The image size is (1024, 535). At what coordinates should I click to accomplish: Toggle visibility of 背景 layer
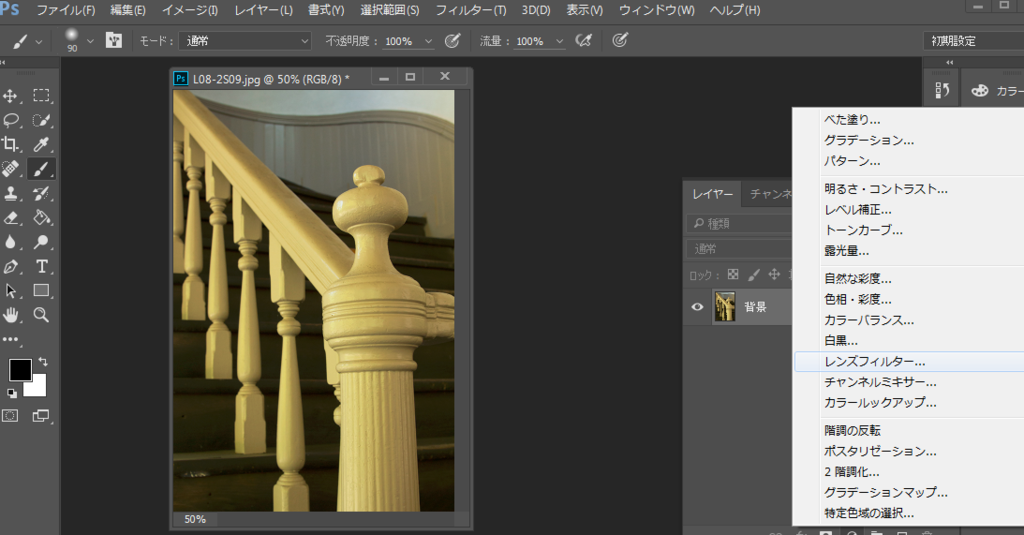(697, 307)
